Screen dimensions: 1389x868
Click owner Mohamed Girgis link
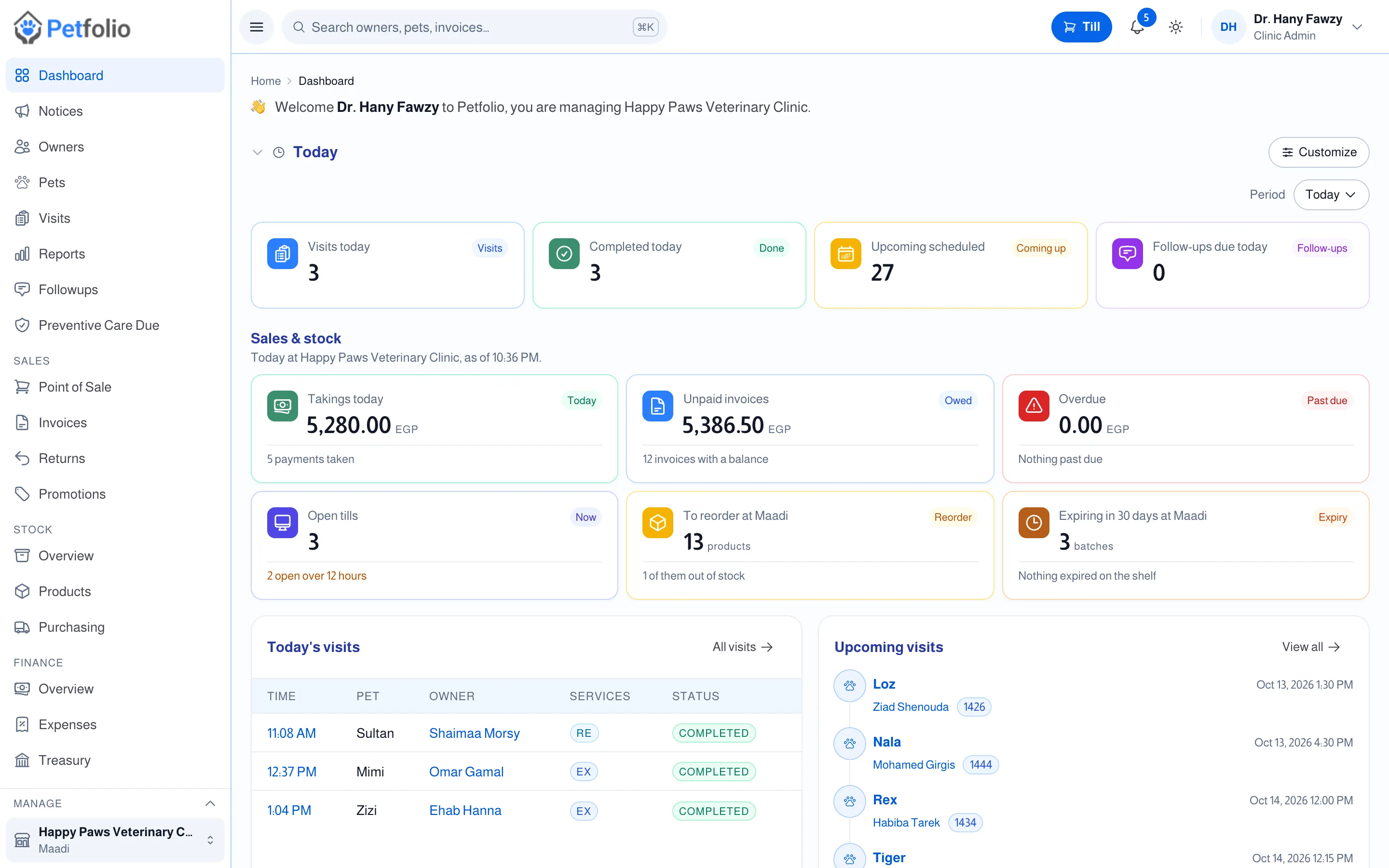(x=914, y=765)
